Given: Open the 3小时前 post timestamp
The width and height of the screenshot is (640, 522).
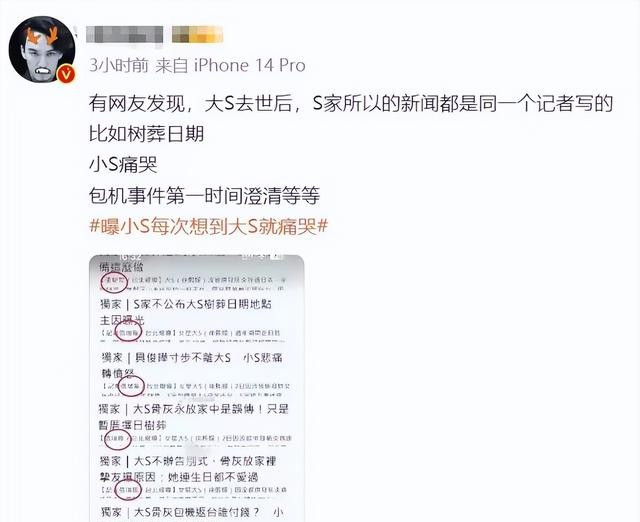Looking at the screenshot, I should click(119, 65).
